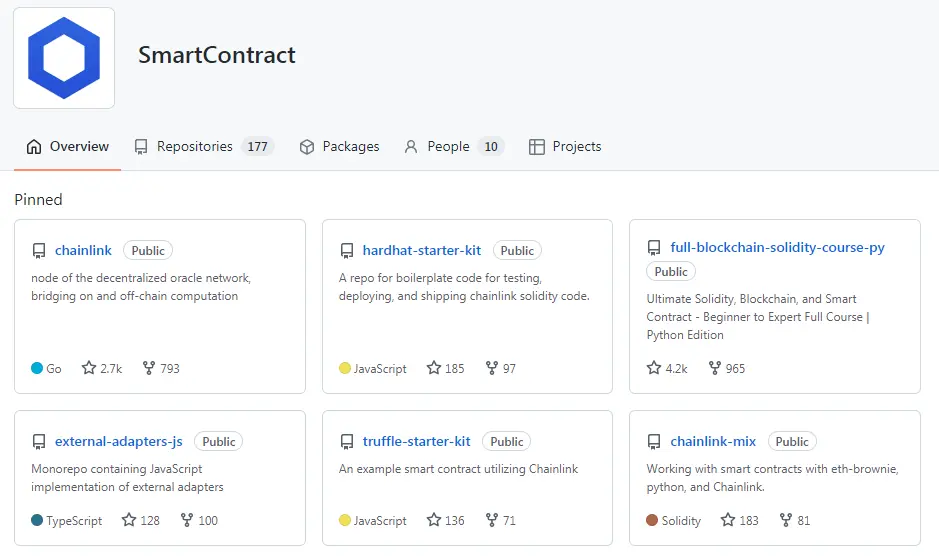Click the repo icon beside chainlink-mix
This screenshot has width=939, height=559.
[654, 442]
